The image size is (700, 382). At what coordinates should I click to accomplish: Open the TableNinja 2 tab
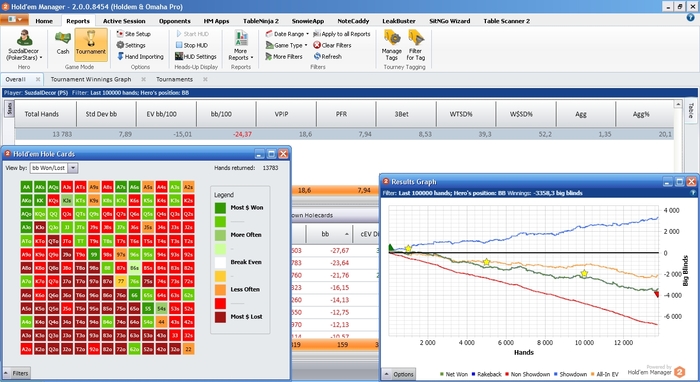261,21
